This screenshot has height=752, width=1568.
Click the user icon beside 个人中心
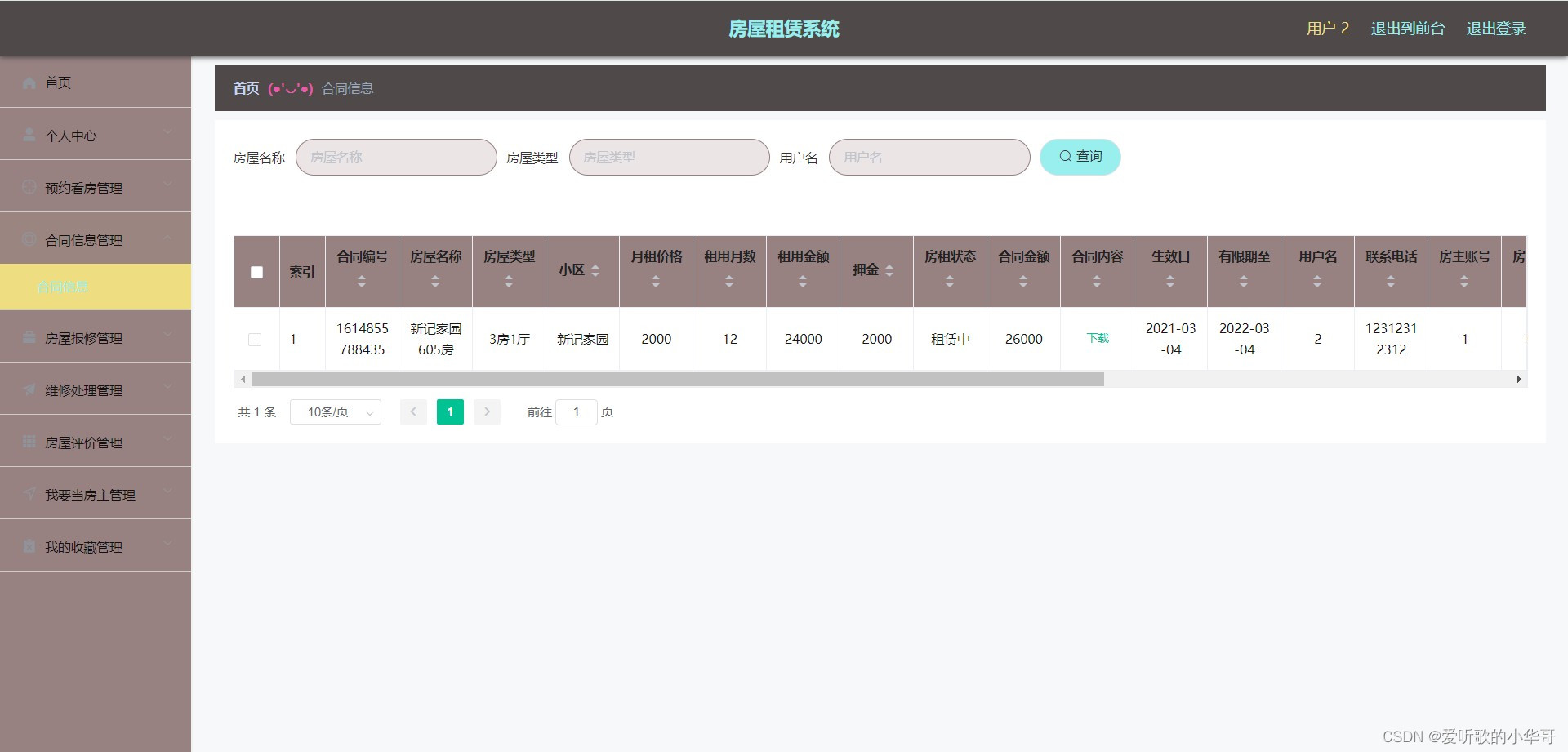point(29,135)
